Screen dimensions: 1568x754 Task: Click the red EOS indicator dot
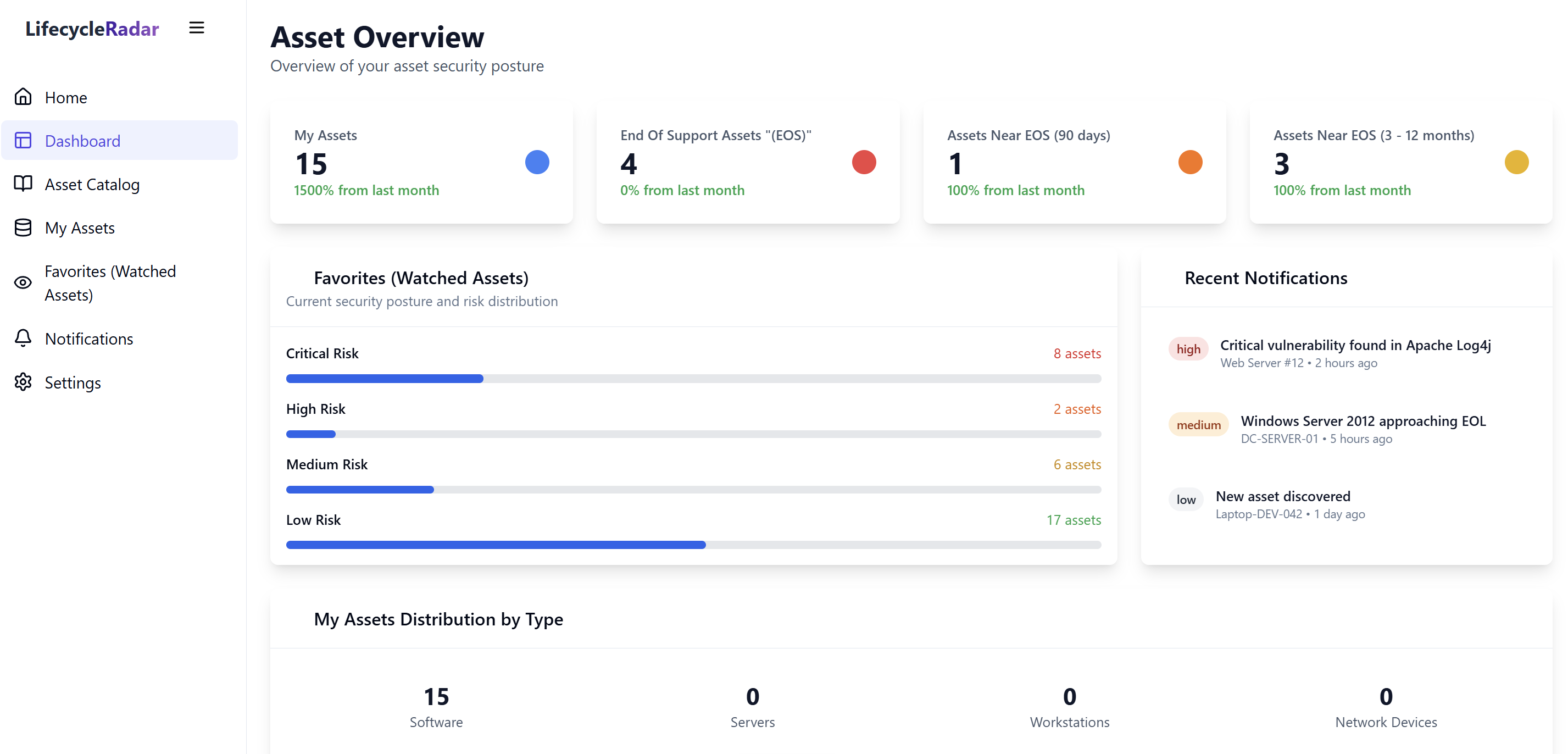point(864,162)
